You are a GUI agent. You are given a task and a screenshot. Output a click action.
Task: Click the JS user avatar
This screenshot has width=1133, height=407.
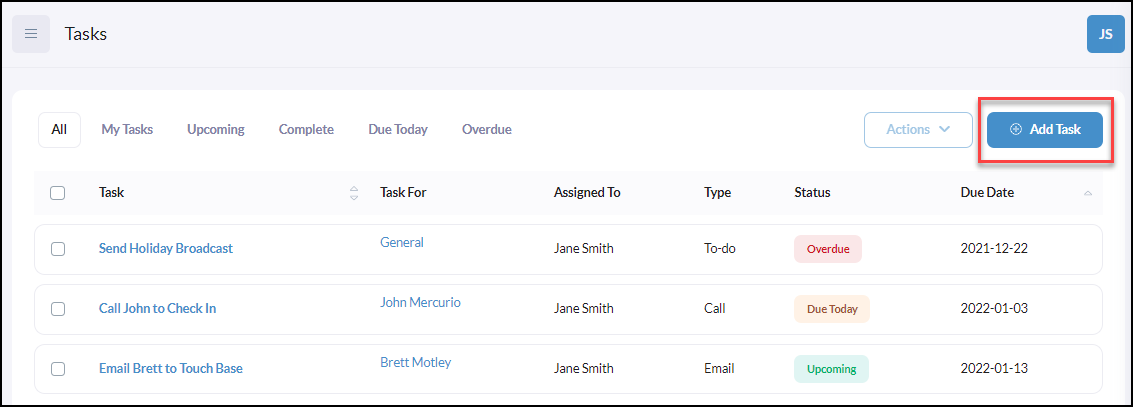pos(1106,34)
